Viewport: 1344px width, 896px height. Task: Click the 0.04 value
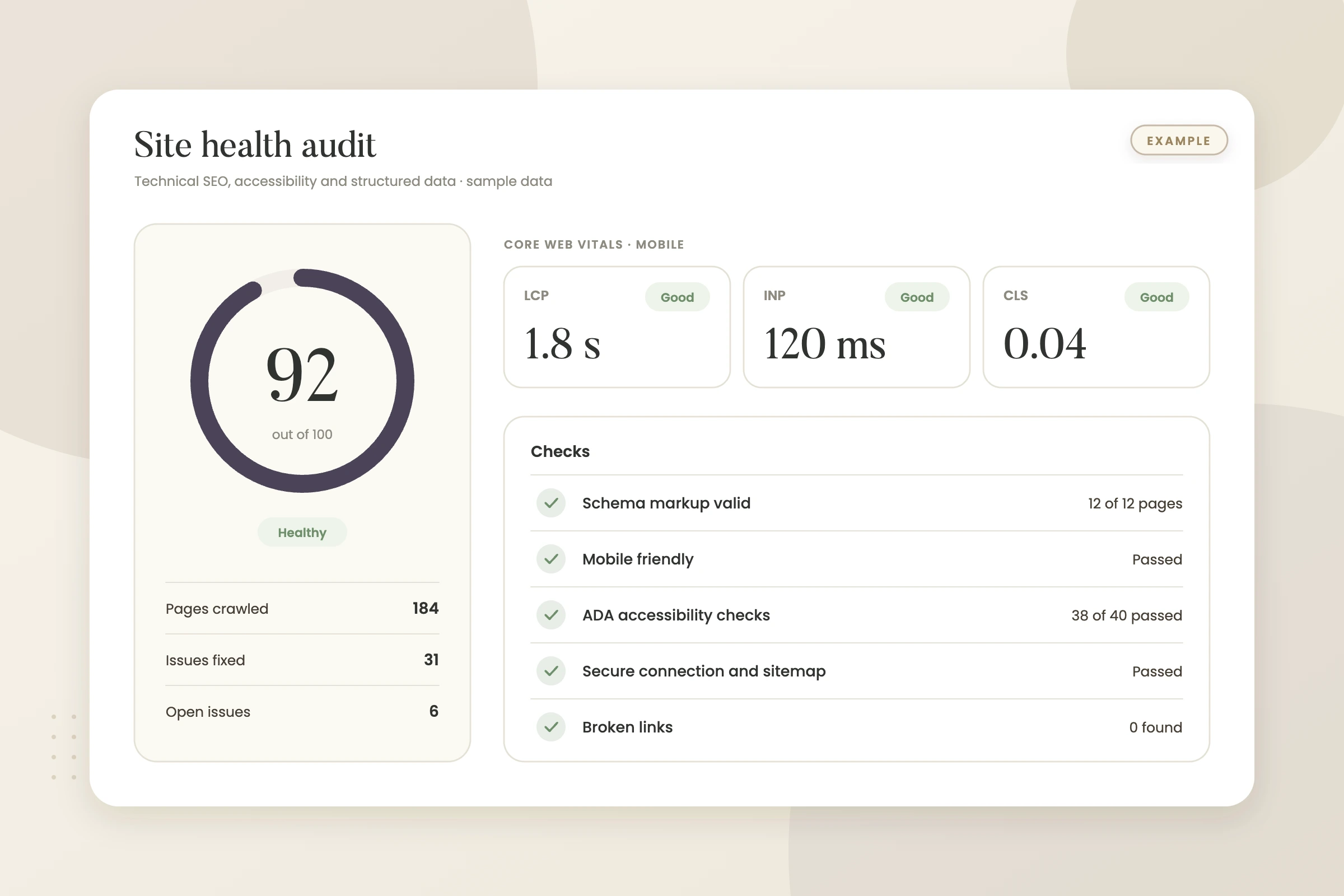point(1044,344)
